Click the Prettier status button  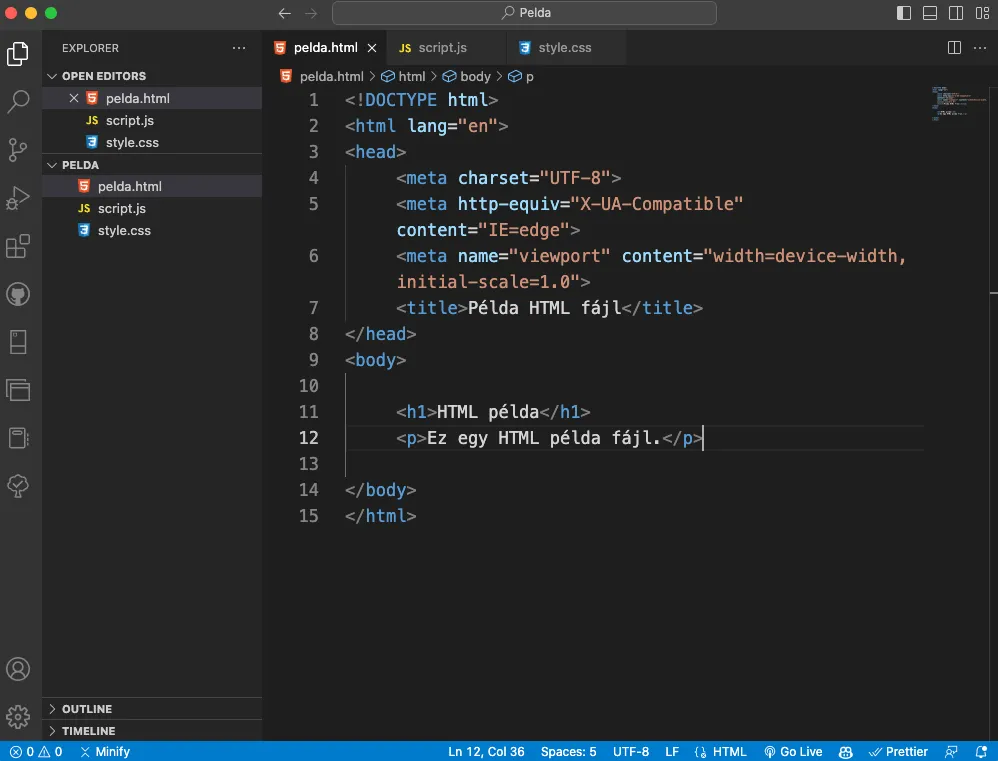[x=898, y=751]
